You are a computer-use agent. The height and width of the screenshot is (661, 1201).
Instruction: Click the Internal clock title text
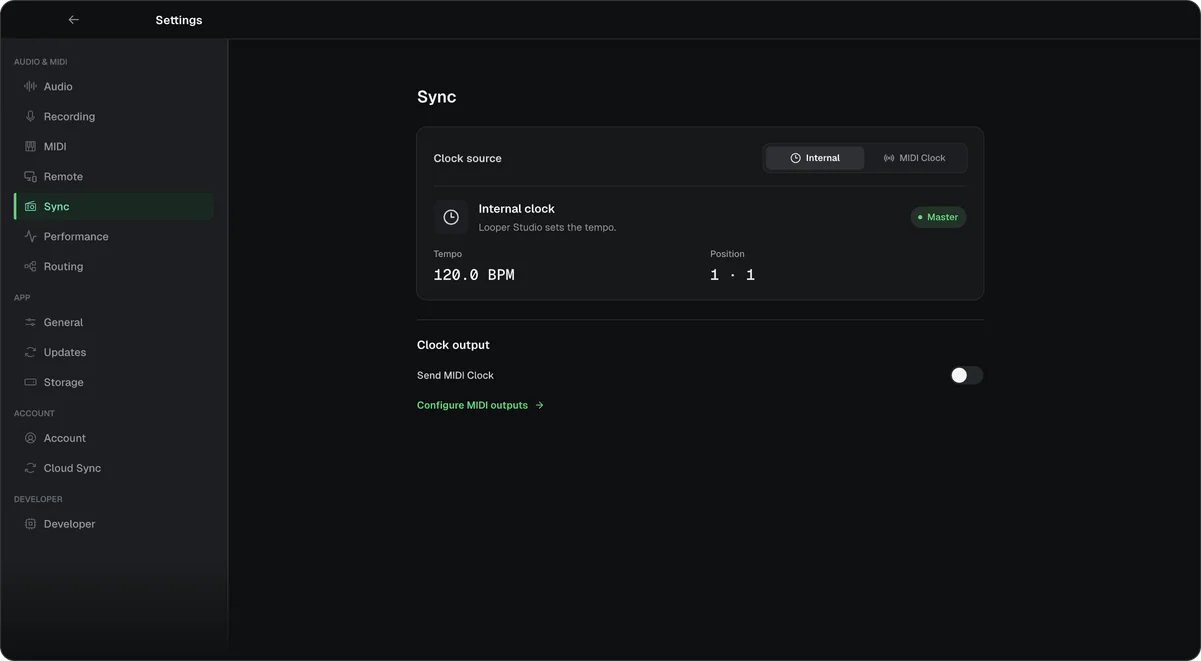pyautogui.click(x=516, y=209)
